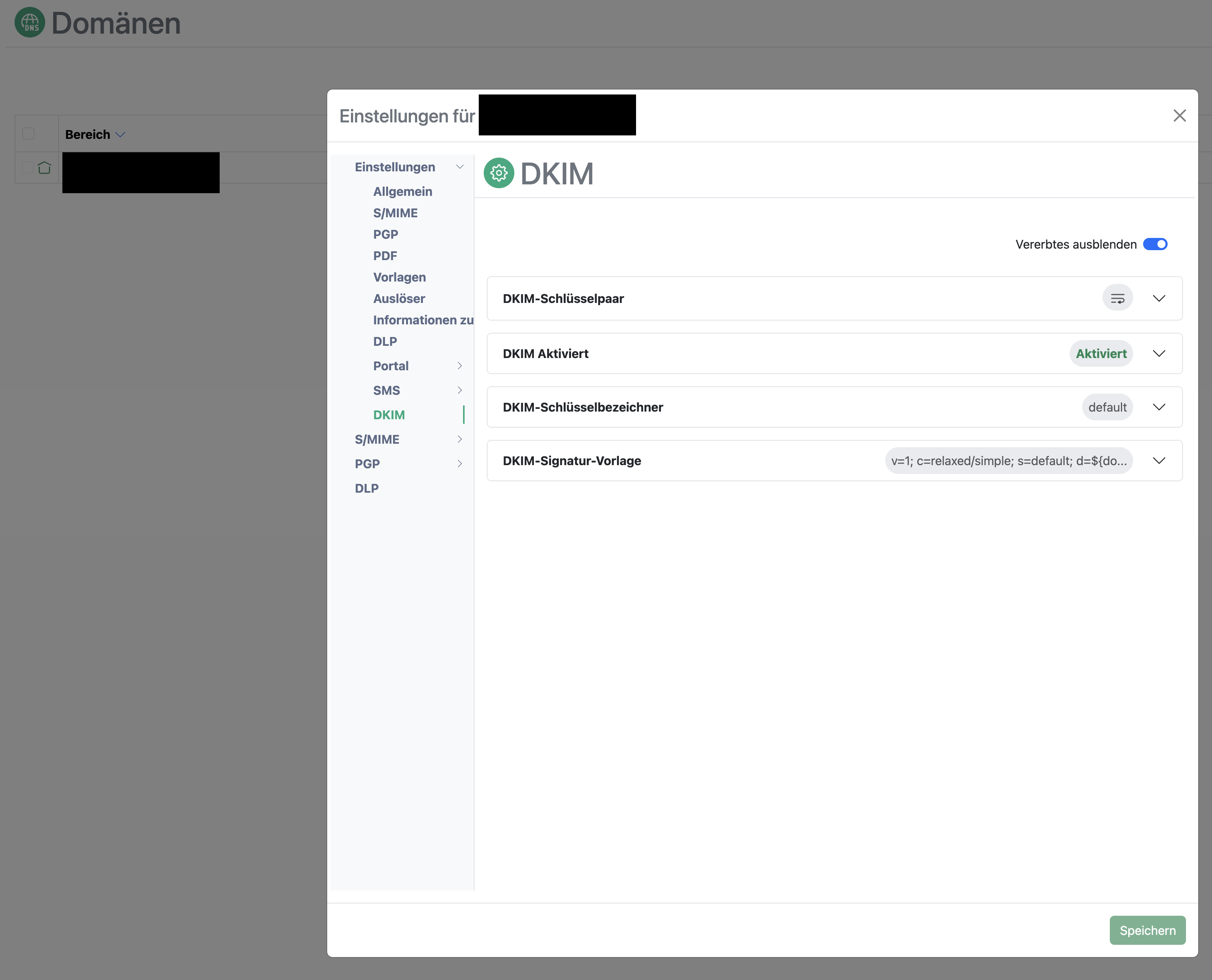Click the default key selector badge
Image resolution: width=1212 pixels, height=980 pixels.
pos(1107,407)
